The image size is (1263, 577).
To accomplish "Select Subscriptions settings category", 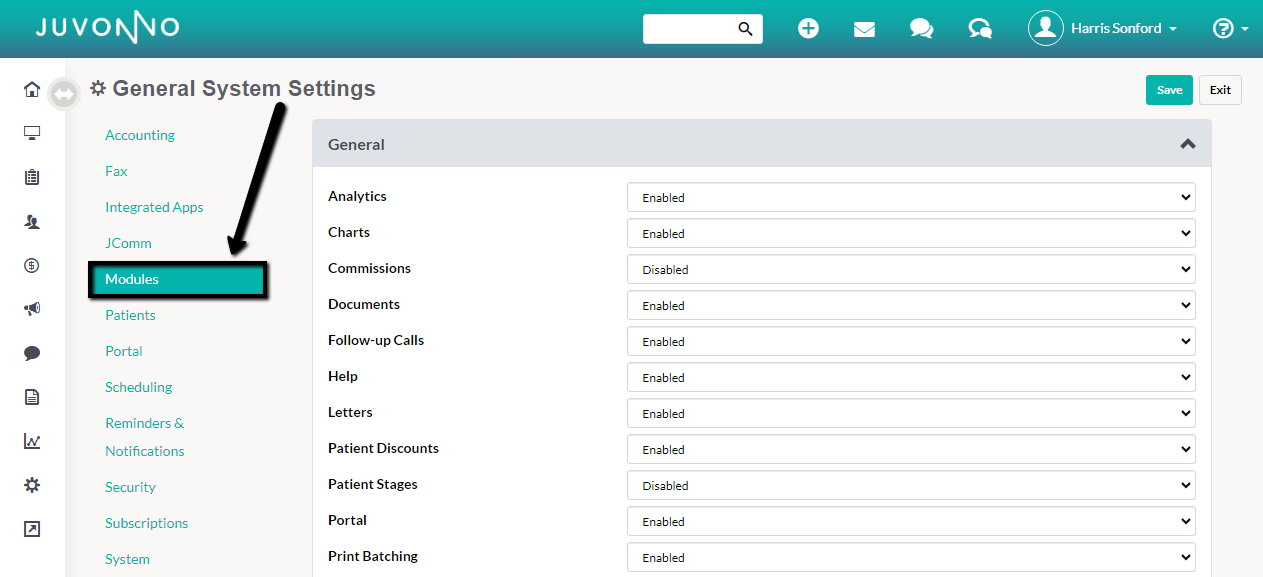I will pos(146,523).
